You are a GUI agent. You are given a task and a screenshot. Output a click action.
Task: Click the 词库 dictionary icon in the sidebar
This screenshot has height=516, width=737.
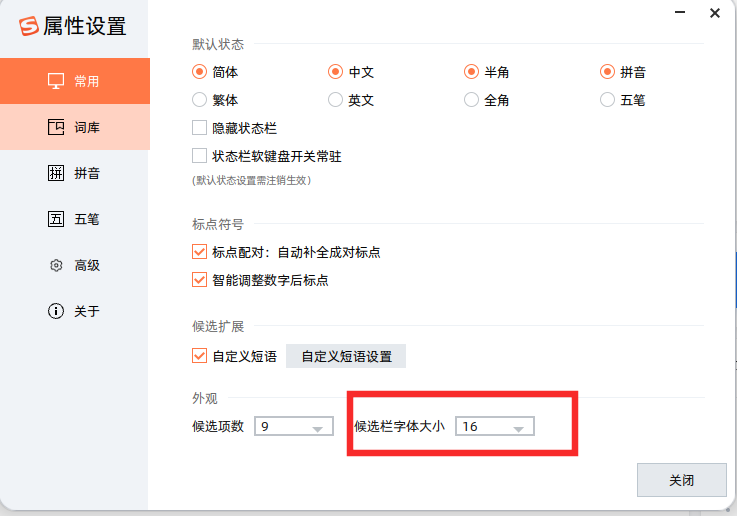[x=56, y=127]
